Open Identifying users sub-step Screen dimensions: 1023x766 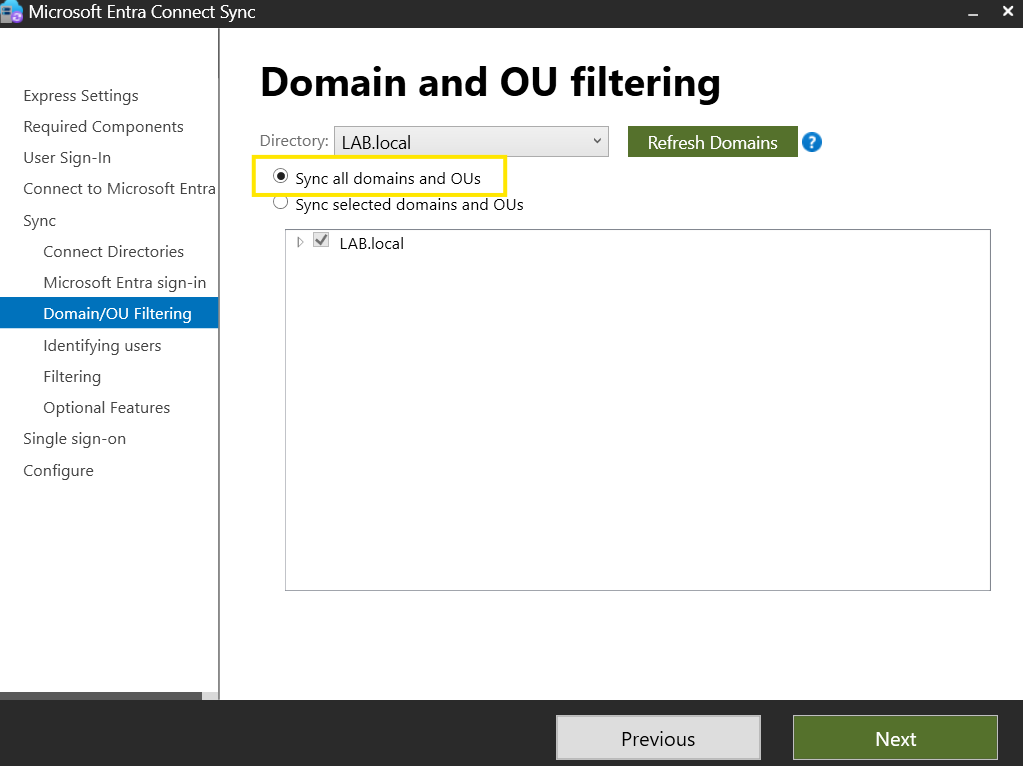(x=102, y=345)
